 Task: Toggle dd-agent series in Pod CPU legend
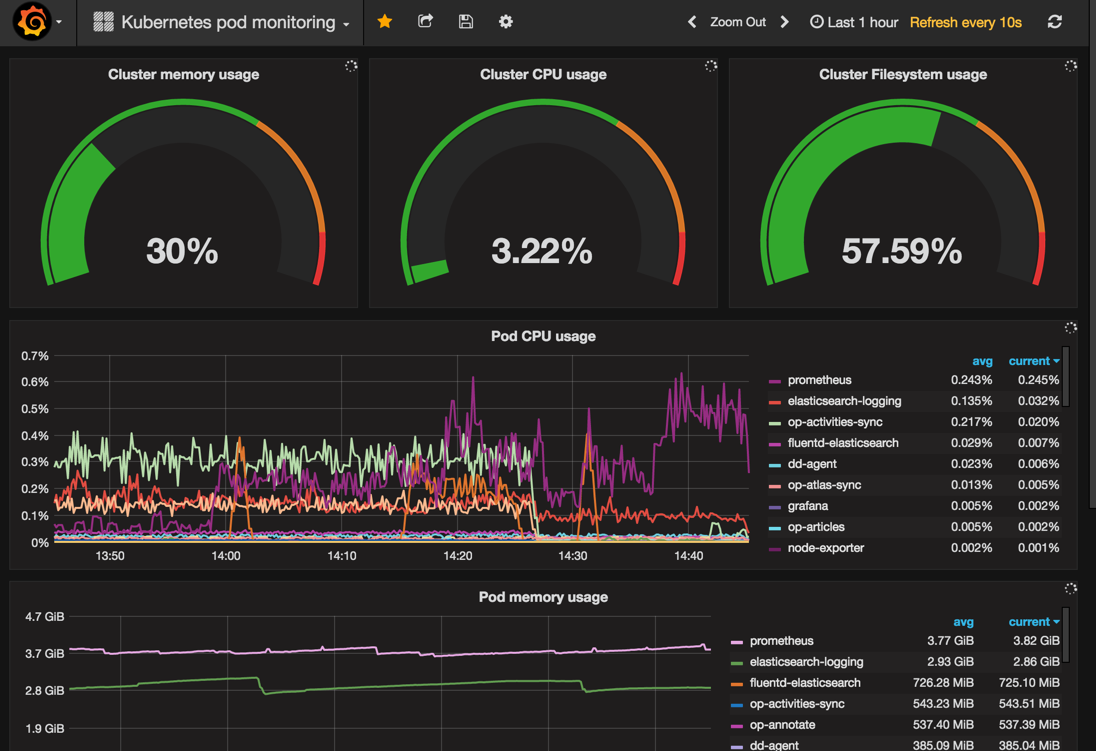(x=812, y=464)
